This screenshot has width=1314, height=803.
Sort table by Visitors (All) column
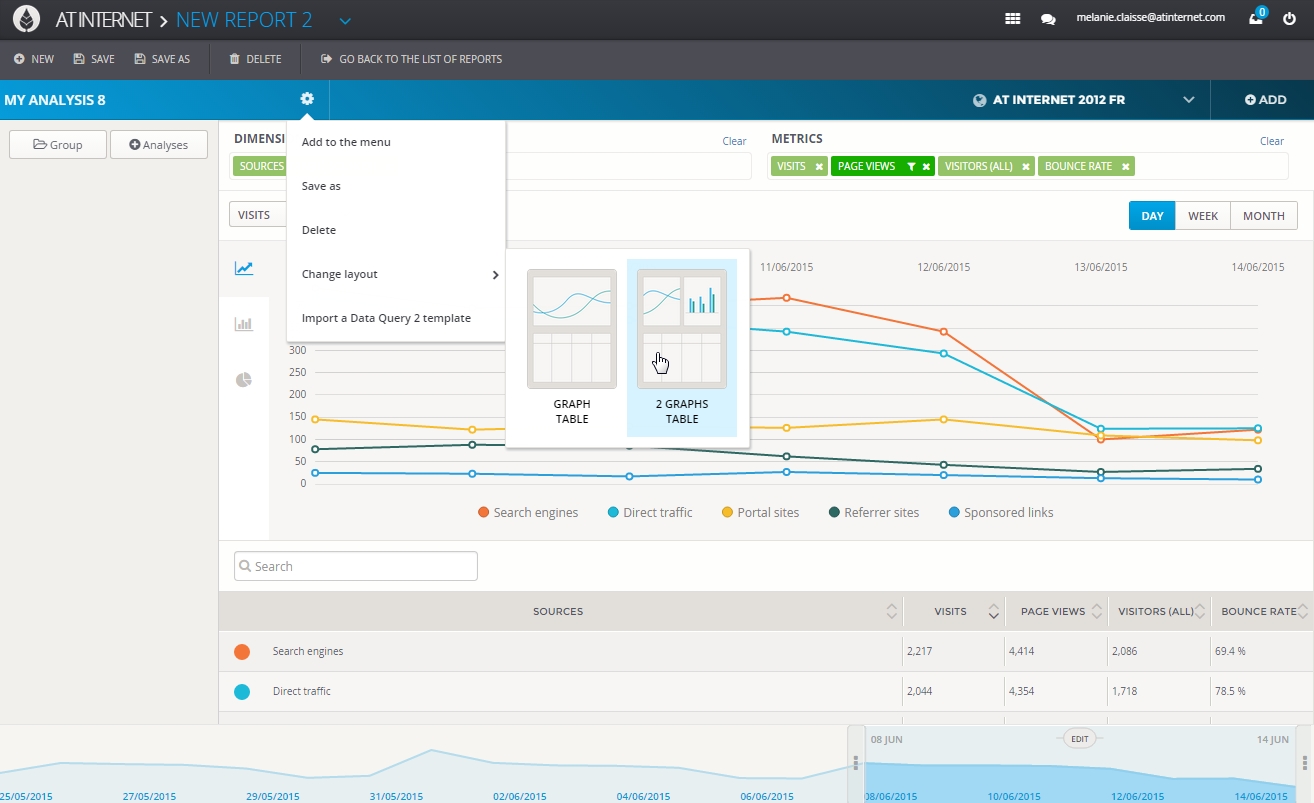(x=1201, y=611)
